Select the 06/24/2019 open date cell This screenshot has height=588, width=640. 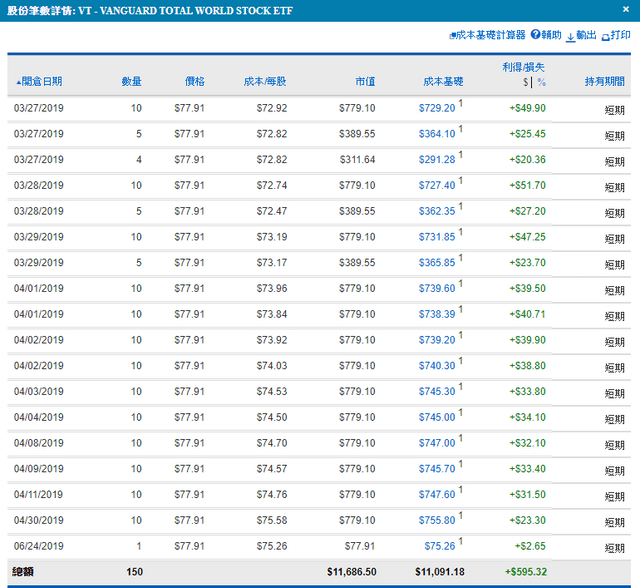(x=39, y=546)
